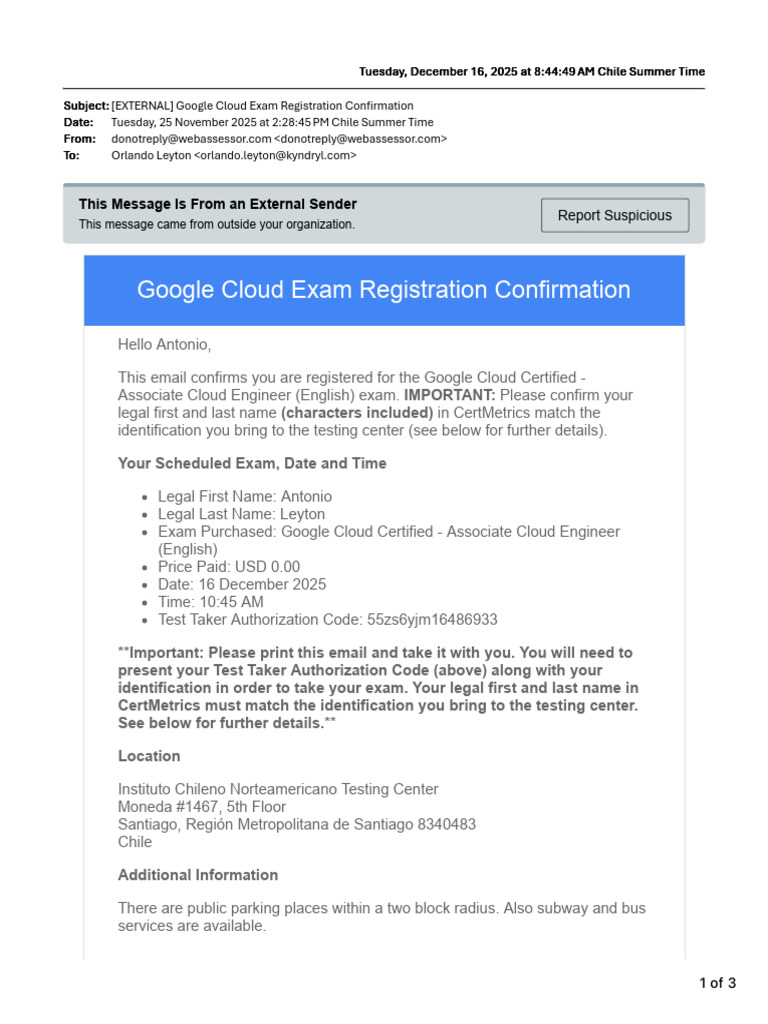Click the Location section heading
The image size is (768, 1024).
(149, 756)
